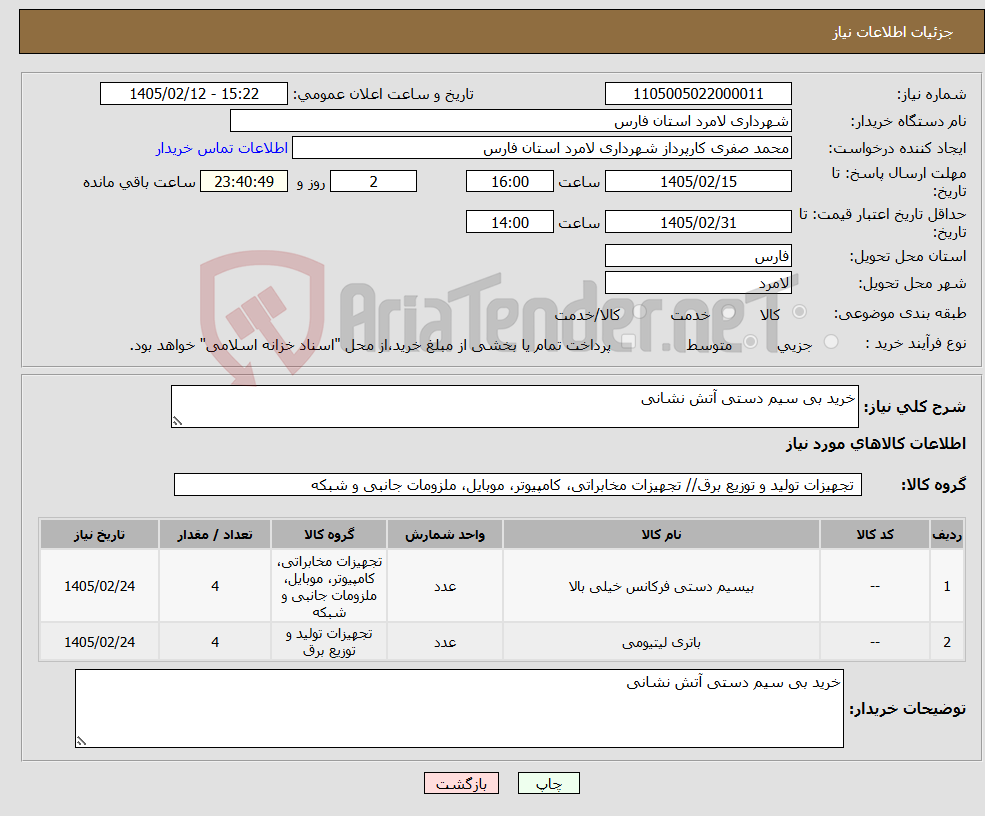The width and height of the screenshot is (985, 816).
Task: Click the item name بیسیم دستی فرکانس خیلی بالا
Action: click(661, 587)
